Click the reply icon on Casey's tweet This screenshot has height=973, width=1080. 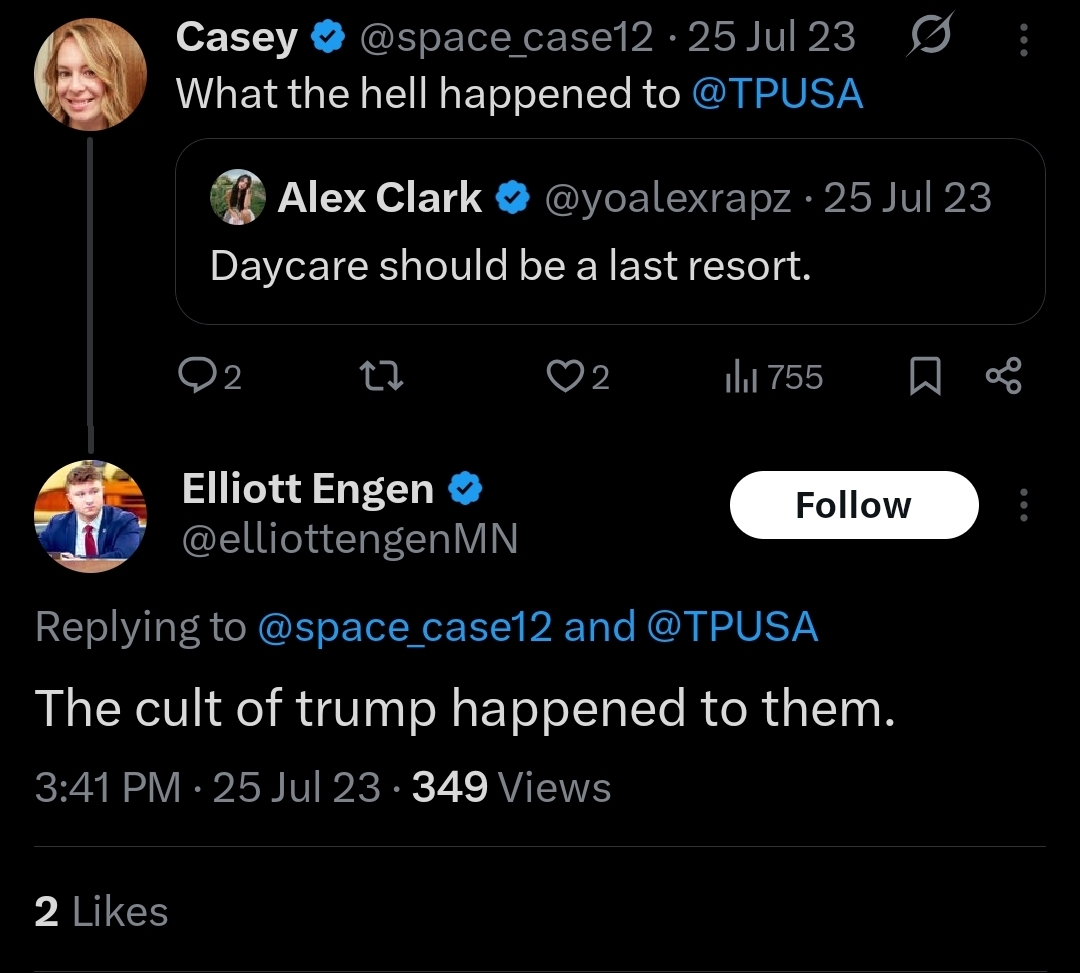(x=195, y=376)
